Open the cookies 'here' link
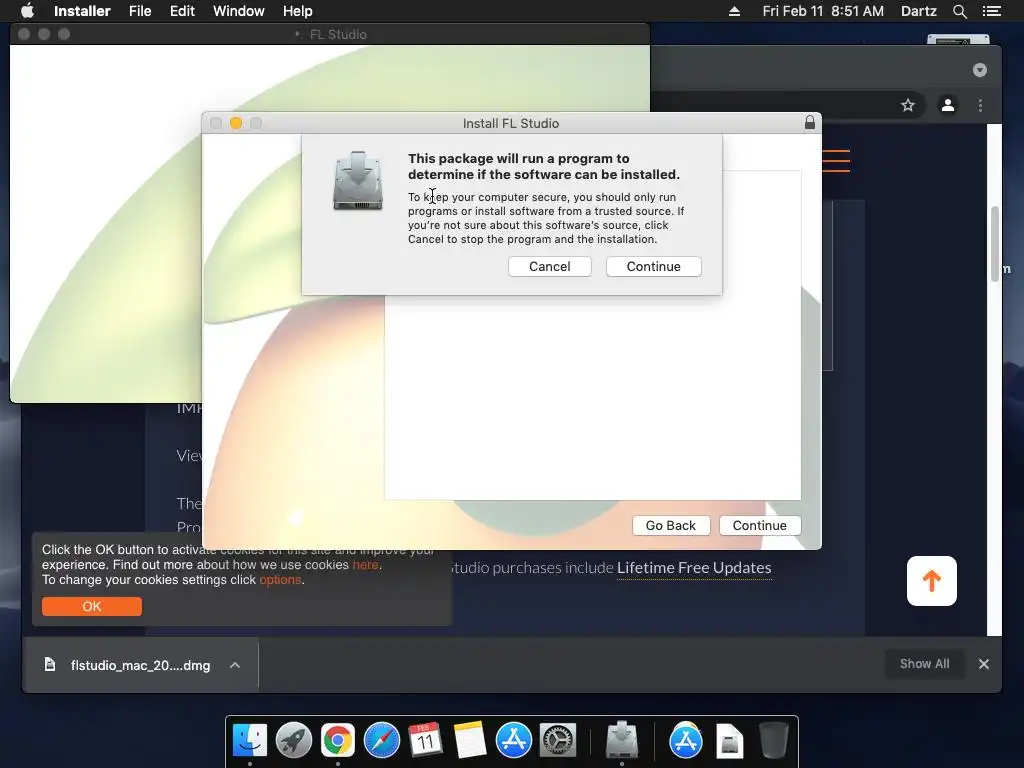This screenshot has height=768, width=1024. point(366,565)
